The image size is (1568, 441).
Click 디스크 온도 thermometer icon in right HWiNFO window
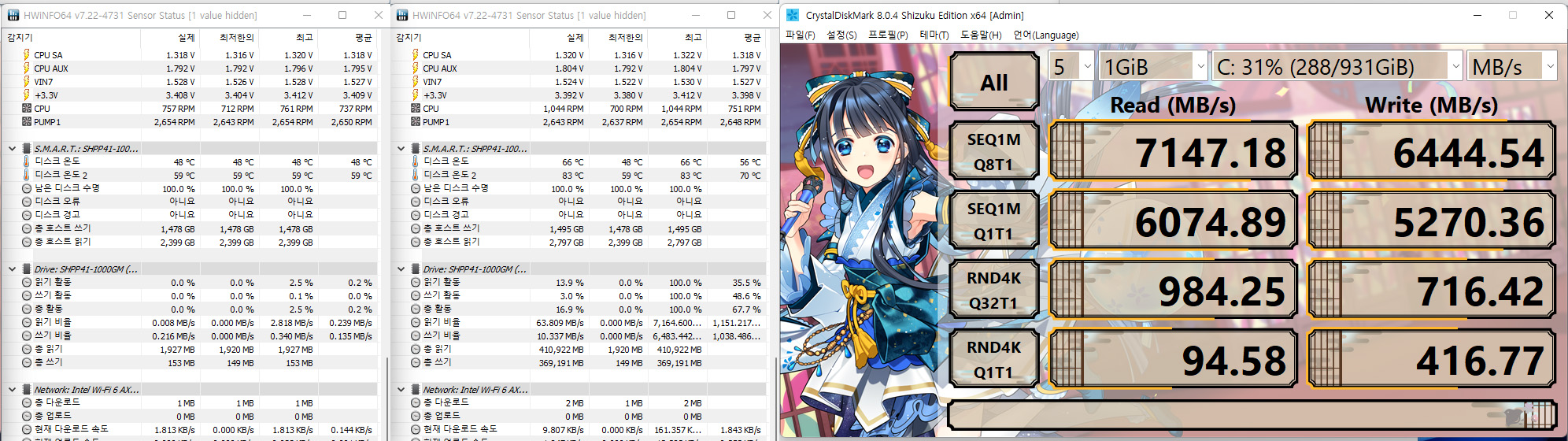coord(415,161)
